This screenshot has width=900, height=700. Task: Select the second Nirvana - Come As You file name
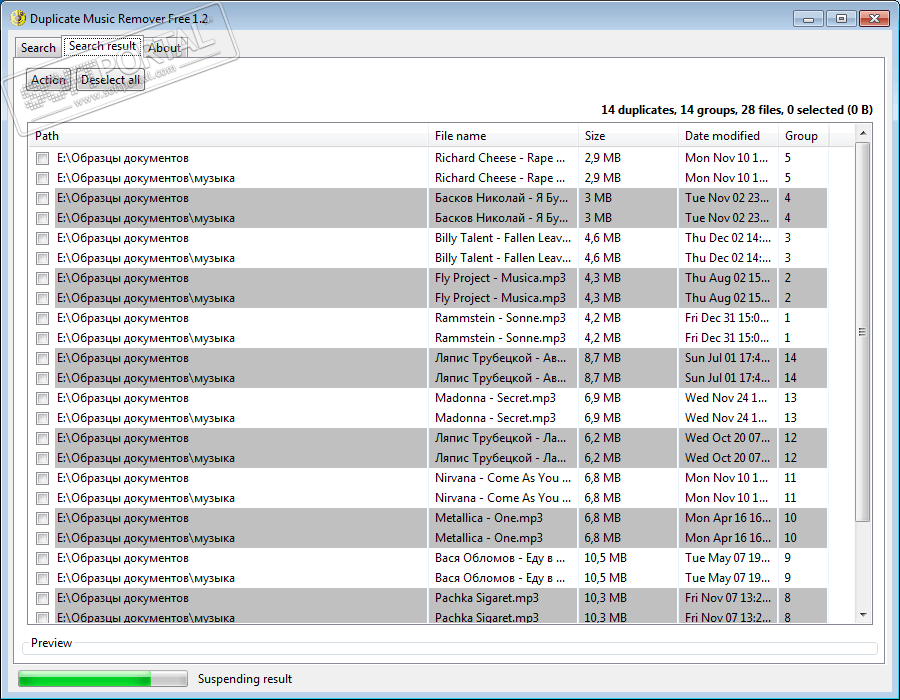pyautogui.click(x=503, y=498)
